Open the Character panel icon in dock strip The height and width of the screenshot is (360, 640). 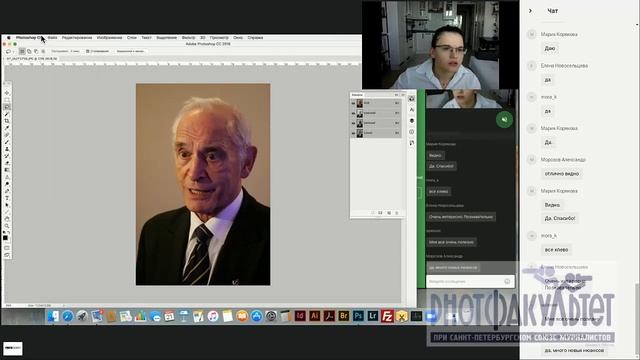click(x=412, y=110)
